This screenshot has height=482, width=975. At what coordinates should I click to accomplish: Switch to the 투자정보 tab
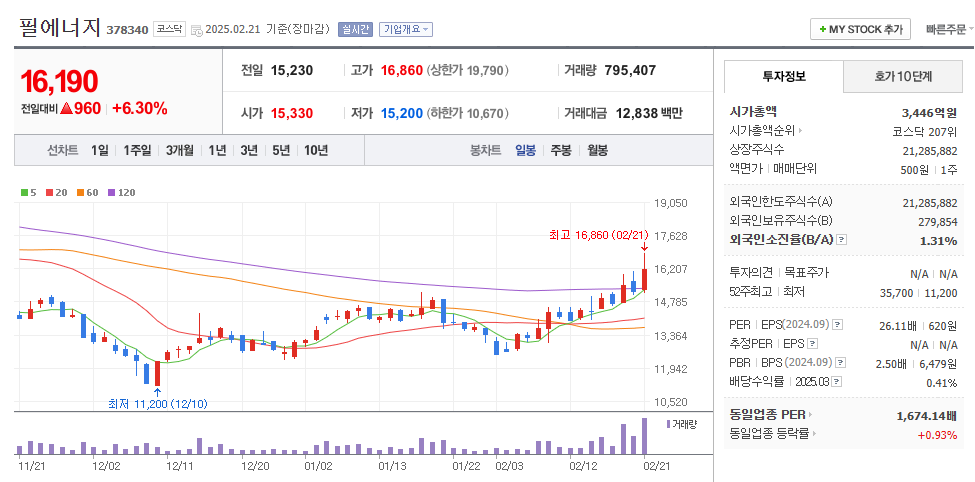tap(784, 76)
